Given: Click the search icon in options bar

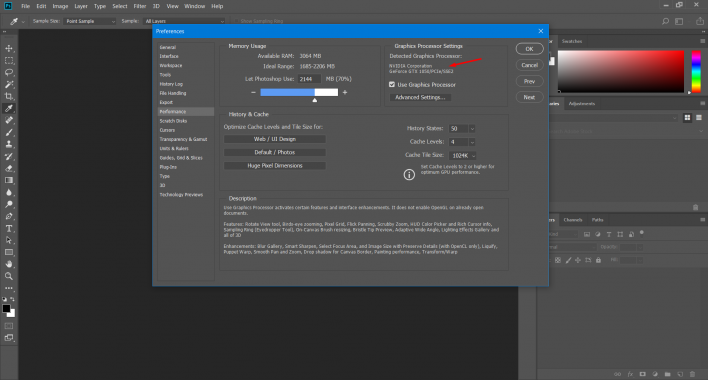Looking at the screenshot, I should tap(665, 21).
